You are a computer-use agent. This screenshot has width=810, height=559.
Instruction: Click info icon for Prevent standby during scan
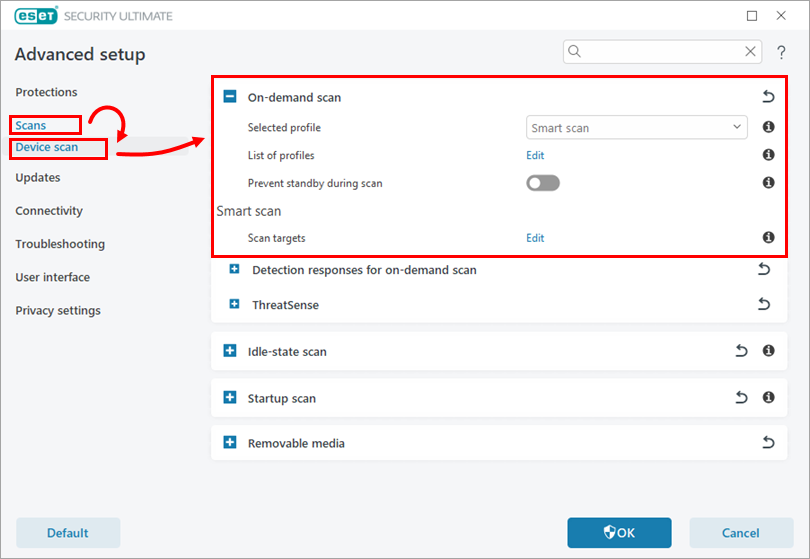[x=768, y=183]
